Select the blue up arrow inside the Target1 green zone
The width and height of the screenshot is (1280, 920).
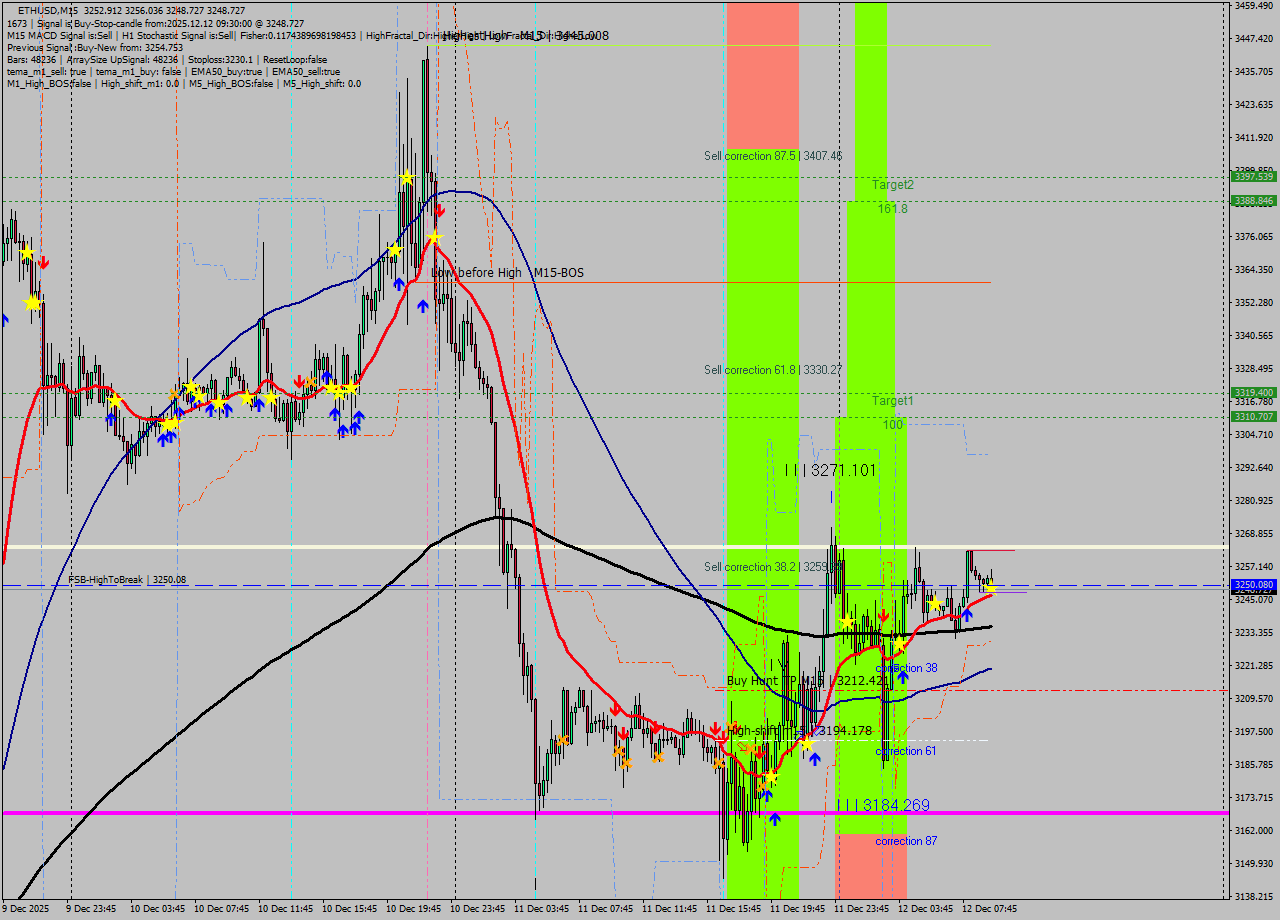tap(902, 676)
